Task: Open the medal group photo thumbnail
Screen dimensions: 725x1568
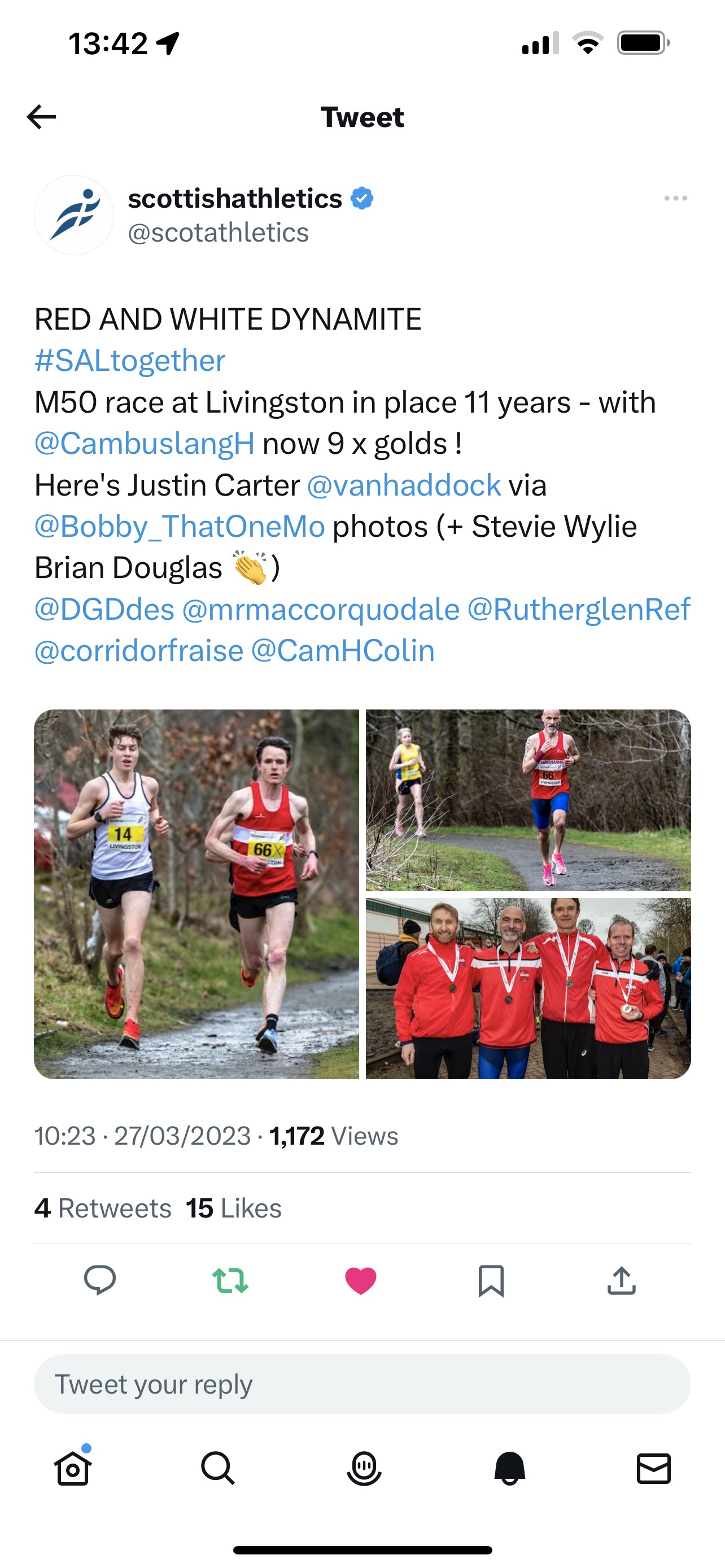Action: click(x=529, y=988)
